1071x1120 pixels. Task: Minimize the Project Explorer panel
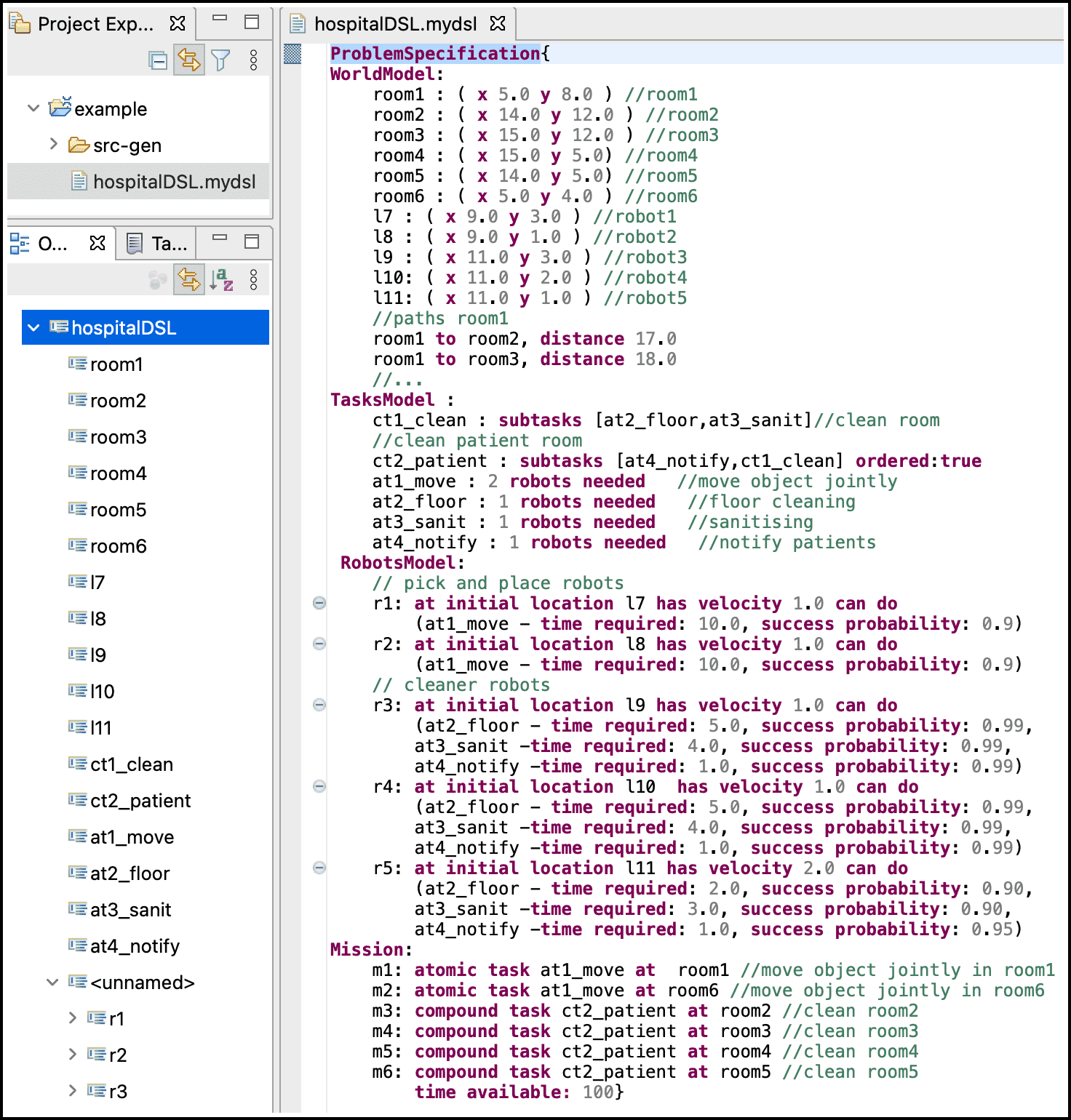coord(220,19)
